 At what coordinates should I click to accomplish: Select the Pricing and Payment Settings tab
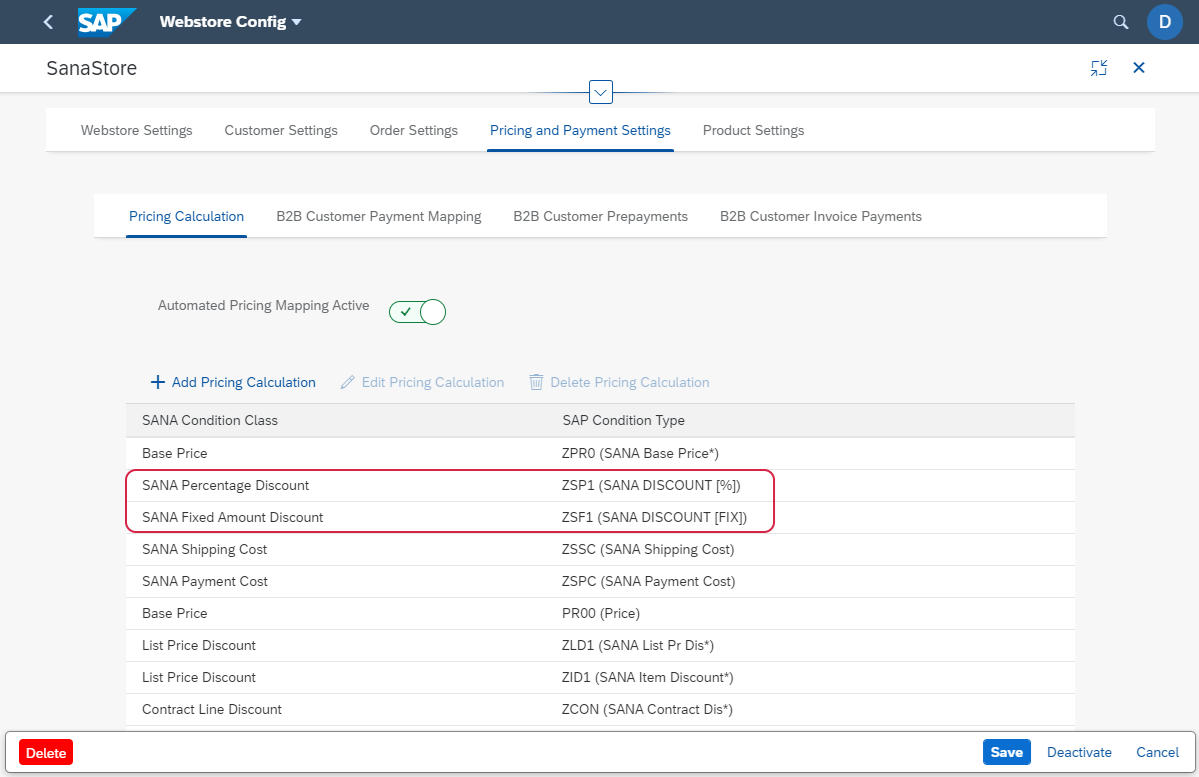(580, 131)
